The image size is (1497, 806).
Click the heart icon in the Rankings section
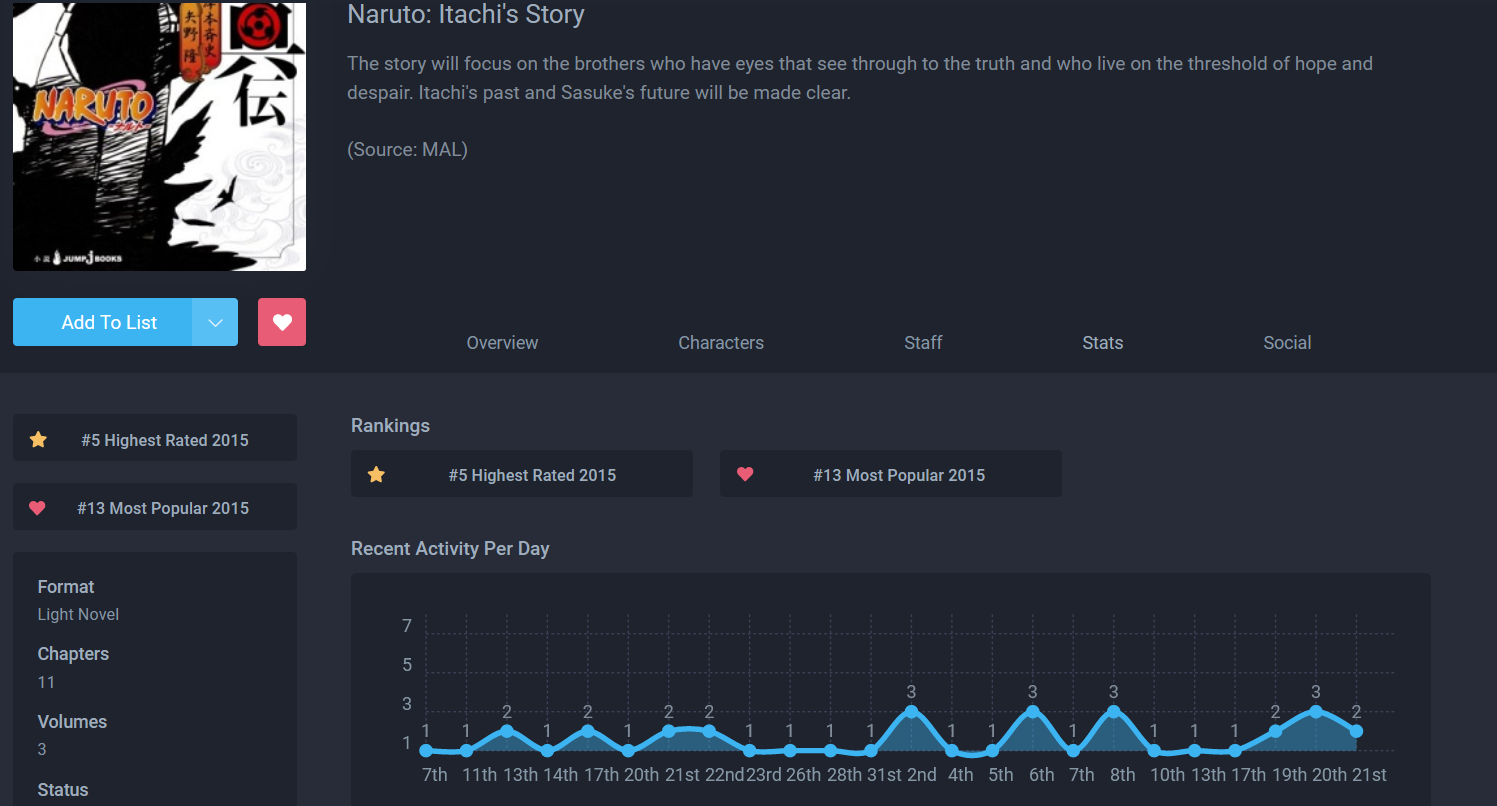745,475
